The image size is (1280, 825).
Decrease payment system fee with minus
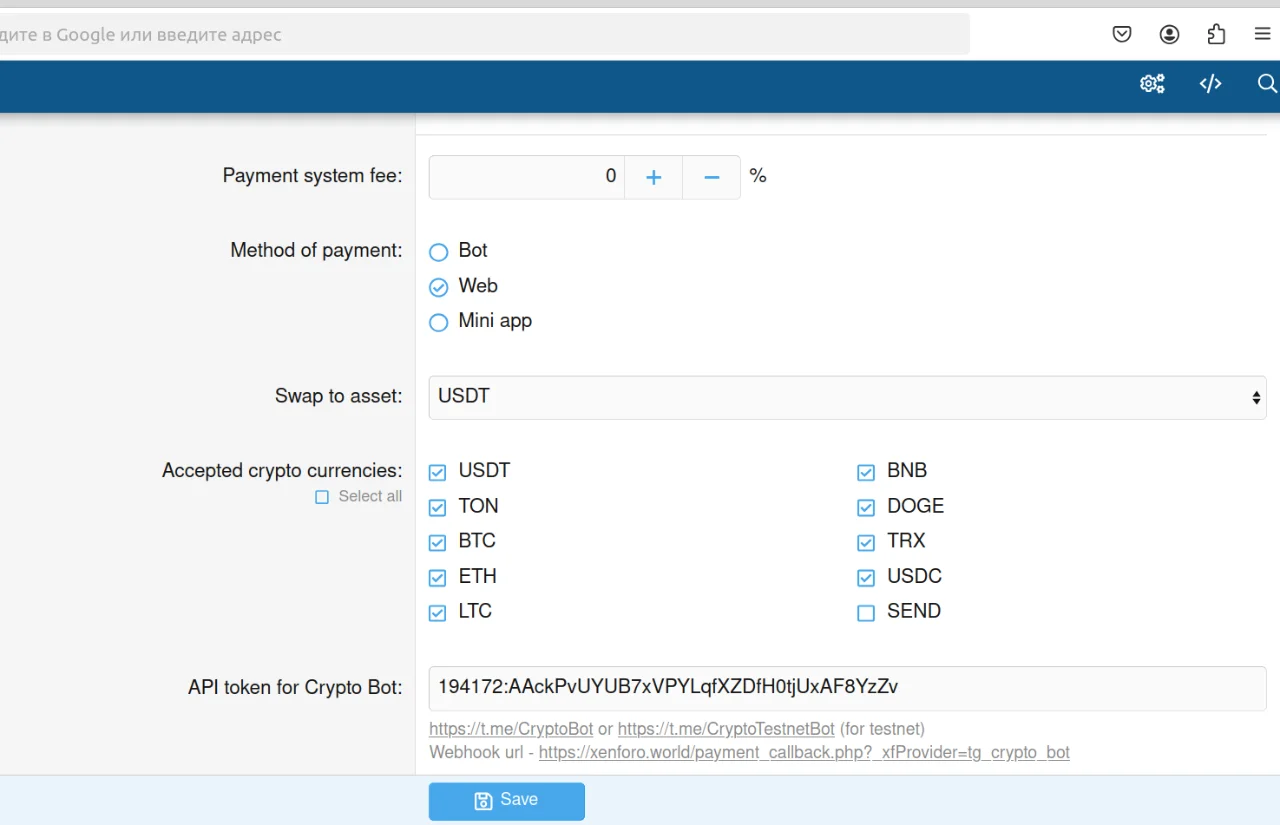pos(711,177)
